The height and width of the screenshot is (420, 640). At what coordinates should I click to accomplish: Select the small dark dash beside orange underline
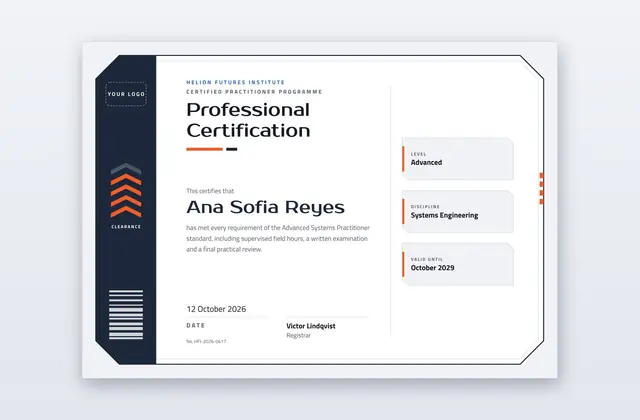(231, 149)
